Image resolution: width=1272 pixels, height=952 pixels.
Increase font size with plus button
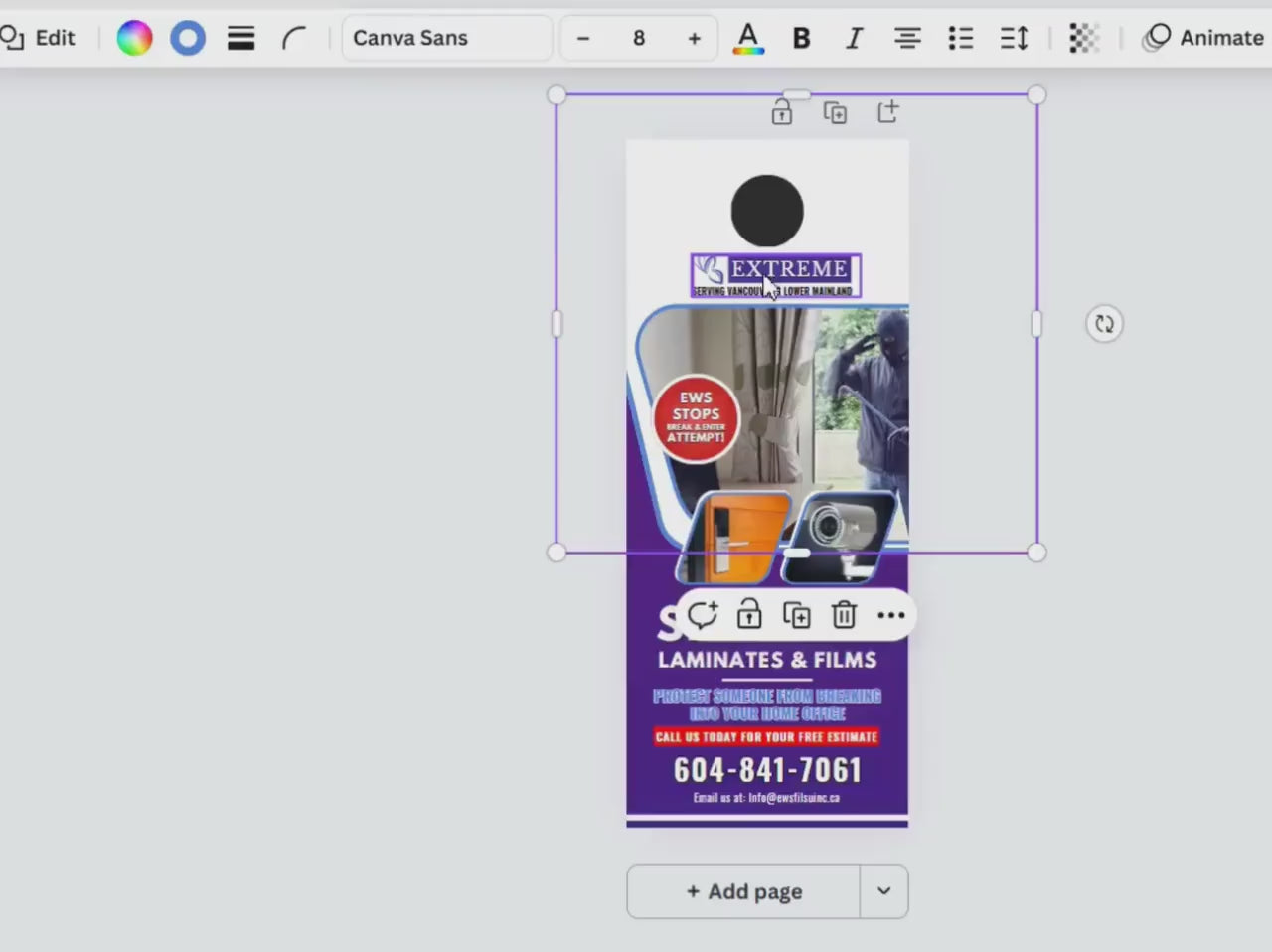pos(694,38)
